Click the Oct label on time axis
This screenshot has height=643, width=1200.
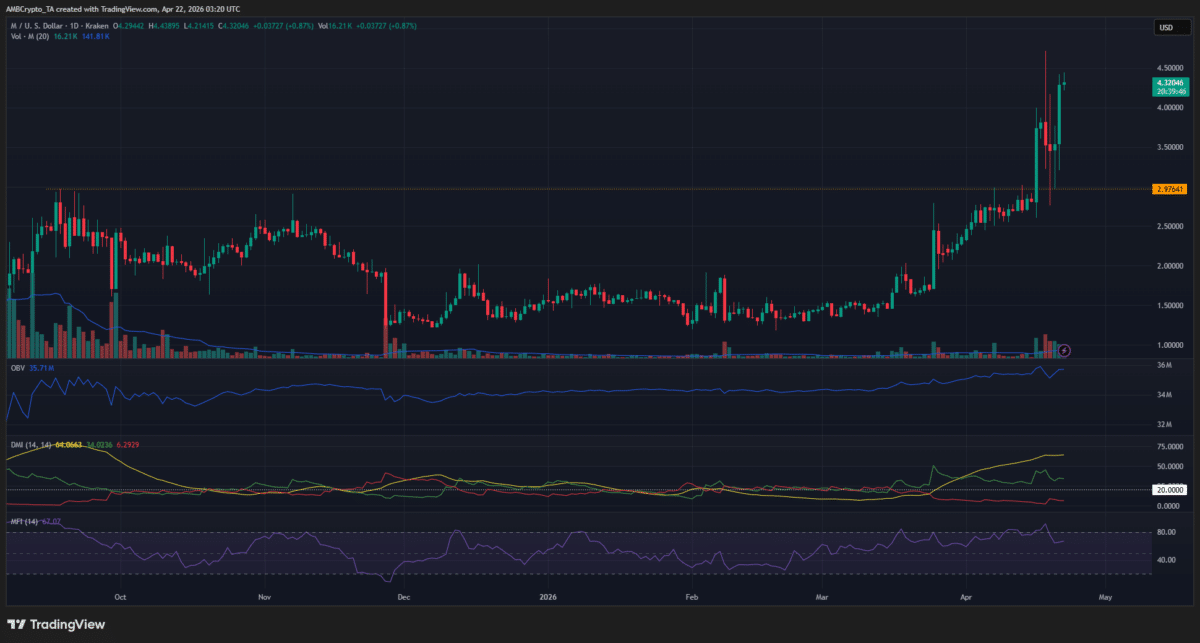pos(119,597)
